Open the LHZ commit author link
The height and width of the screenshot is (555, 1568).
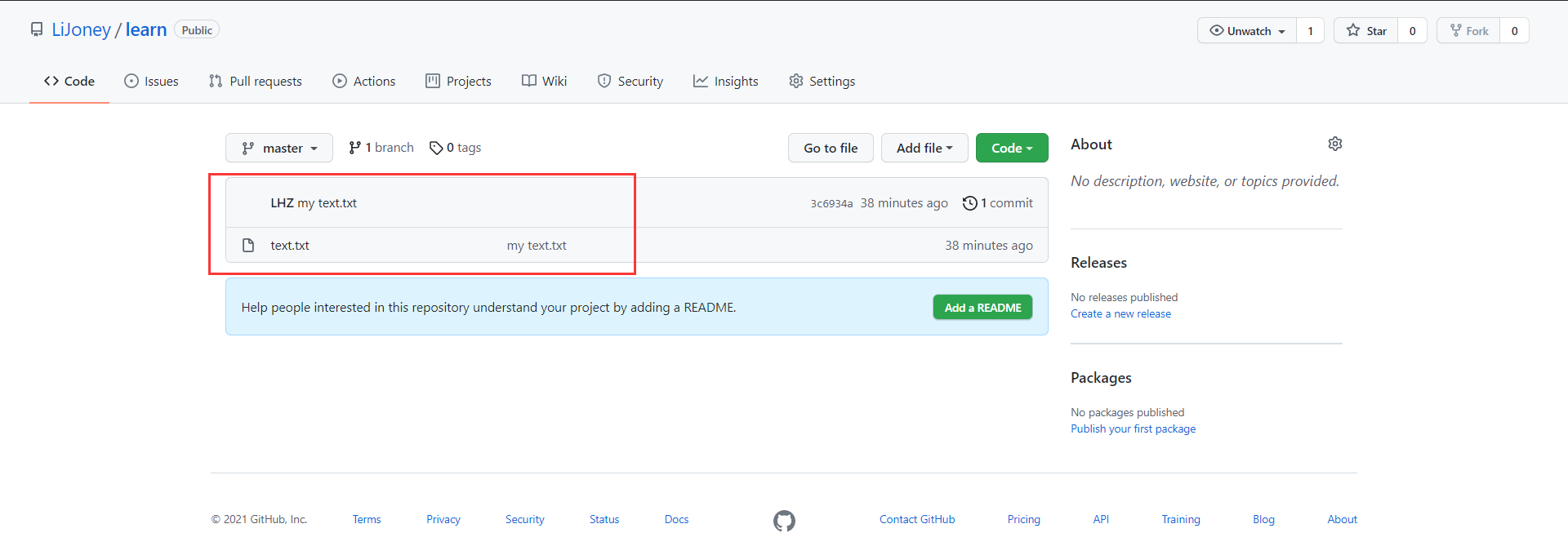pos(282,203)
